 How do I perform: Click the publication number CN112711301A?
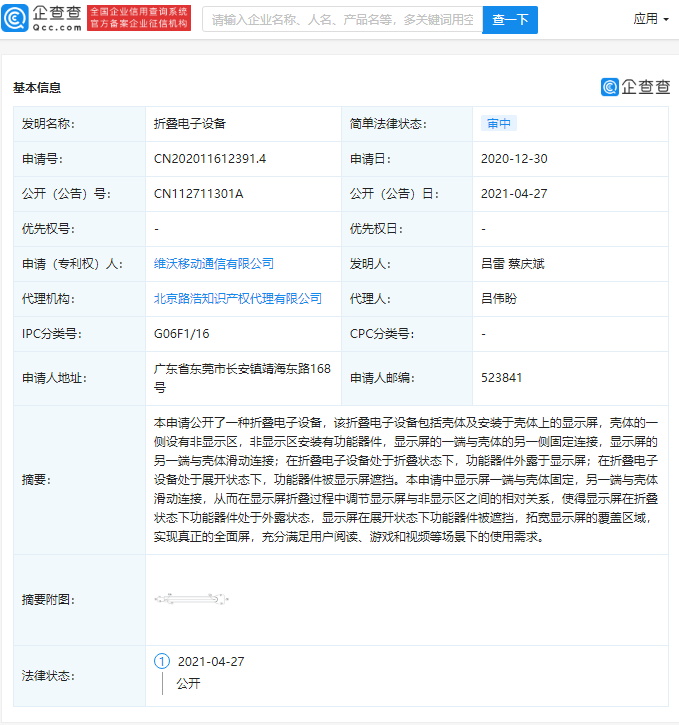[198, 194]
